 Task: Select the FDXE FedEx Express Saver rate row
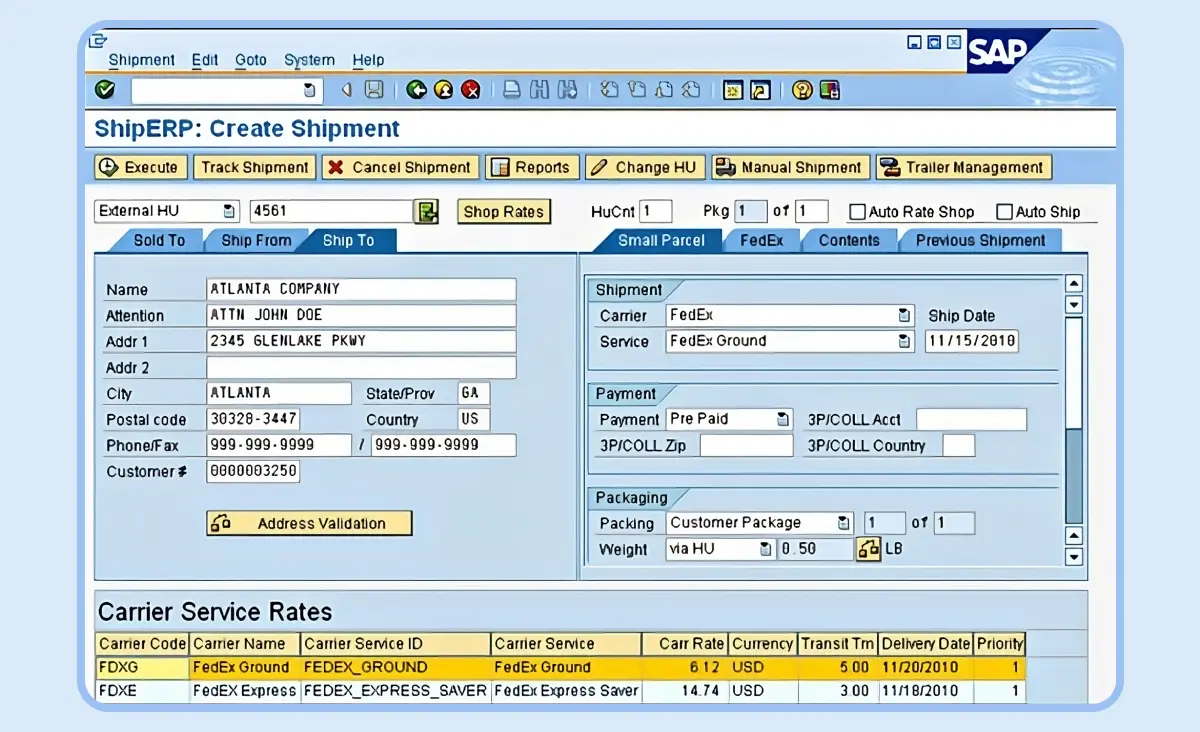point(560,691)
